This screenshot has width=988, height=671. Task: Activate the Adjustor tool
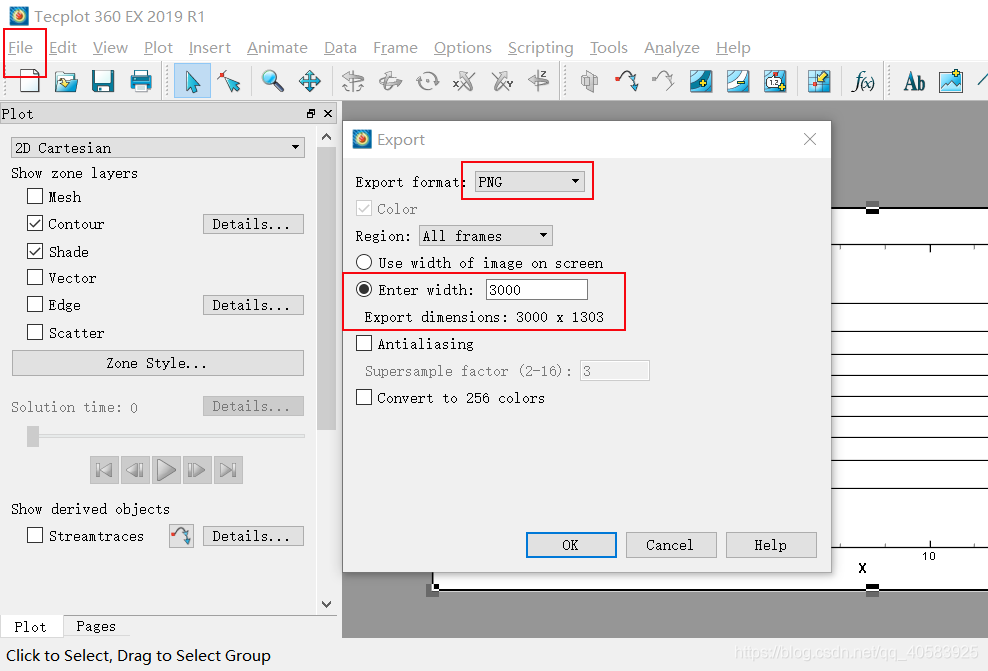tap(229, 81)
